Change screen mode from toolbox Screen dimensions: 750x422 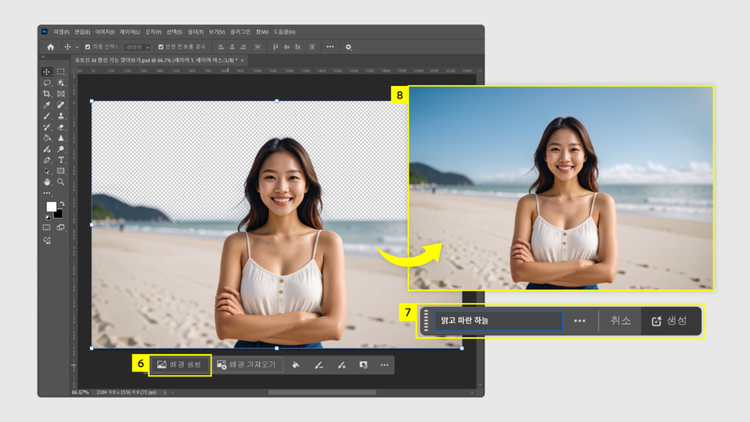point(61,228)
